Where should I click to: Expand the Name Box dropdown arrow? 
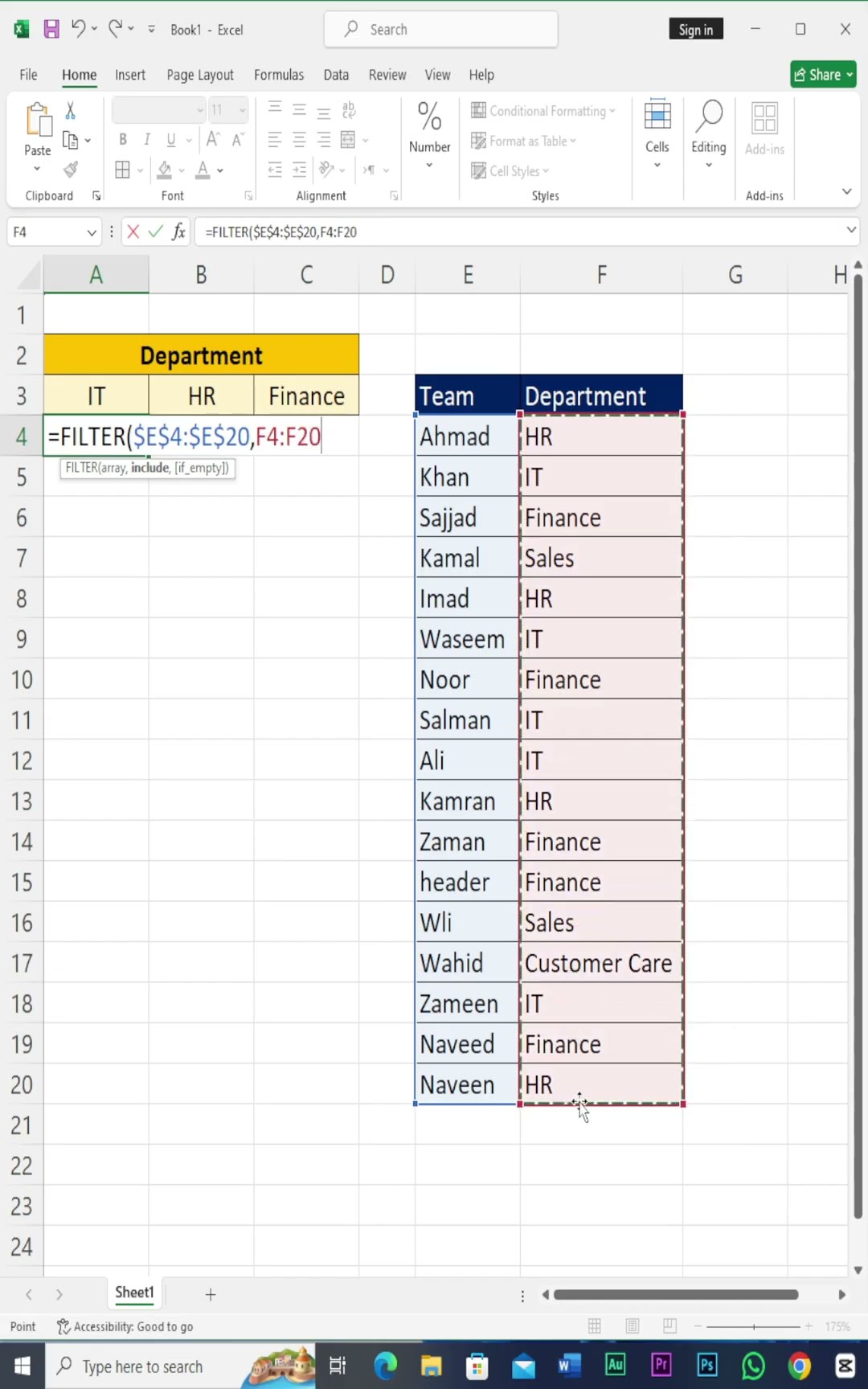coord(92,232)
